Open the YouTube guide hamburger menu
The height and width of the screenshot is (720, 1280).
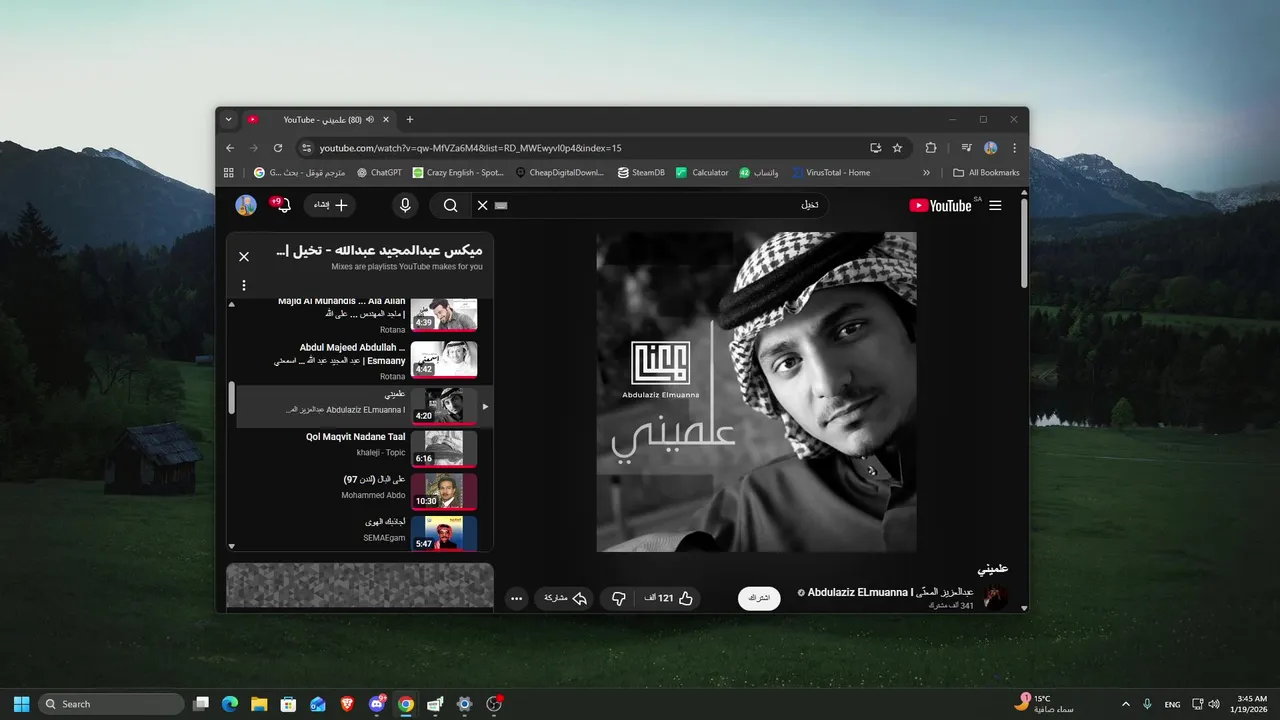(x=995, y=205)
